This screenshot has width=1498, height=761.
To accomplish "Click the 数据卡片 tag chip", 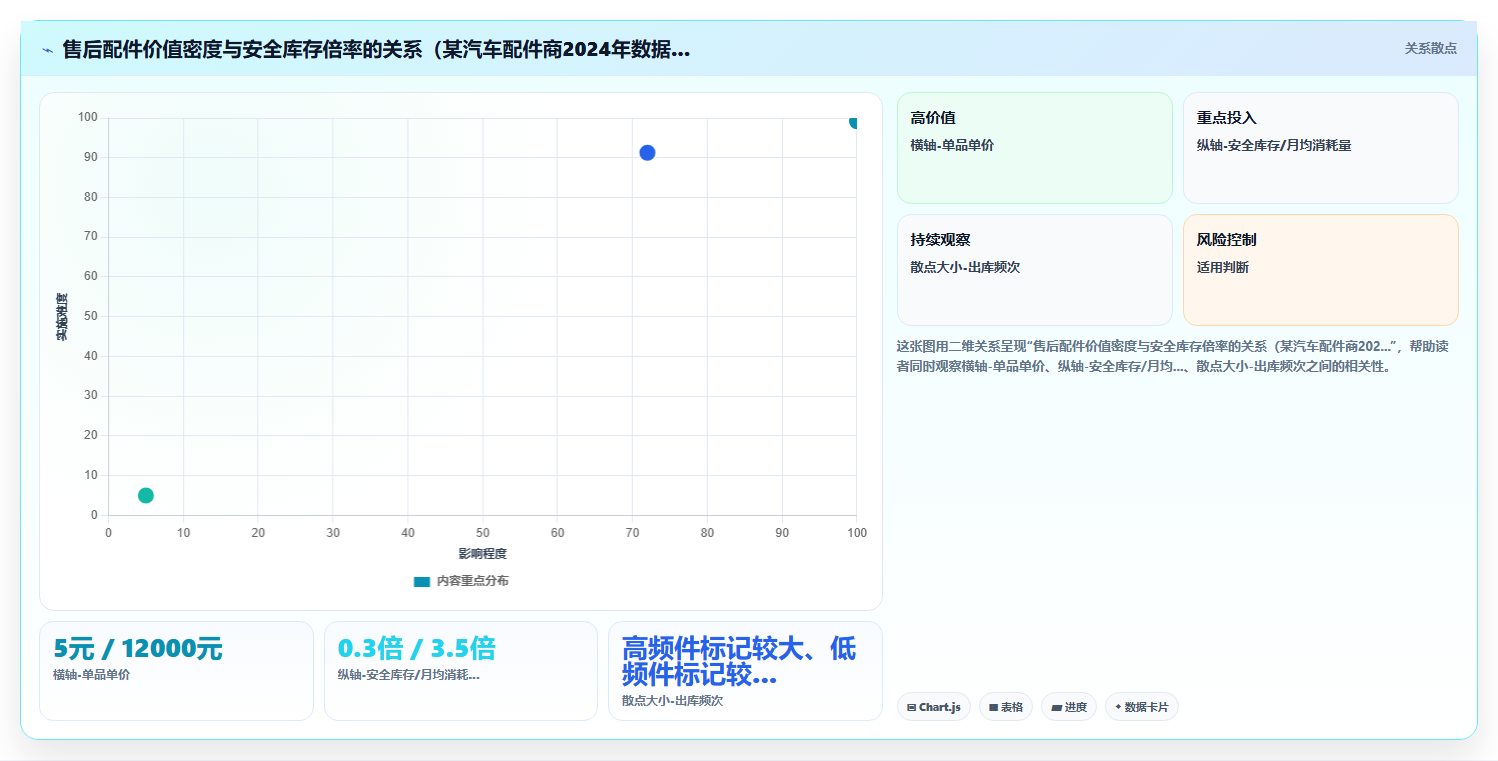I will 1142,707.
